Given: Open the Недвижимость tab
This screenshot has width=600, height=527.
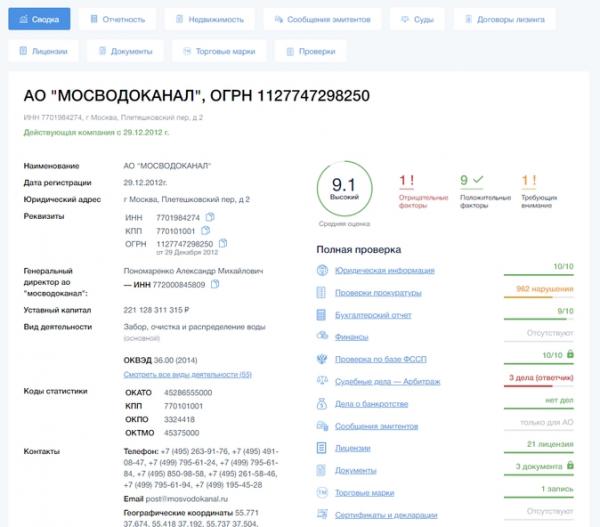Looking at the screenshot, I should click(210, 19).
